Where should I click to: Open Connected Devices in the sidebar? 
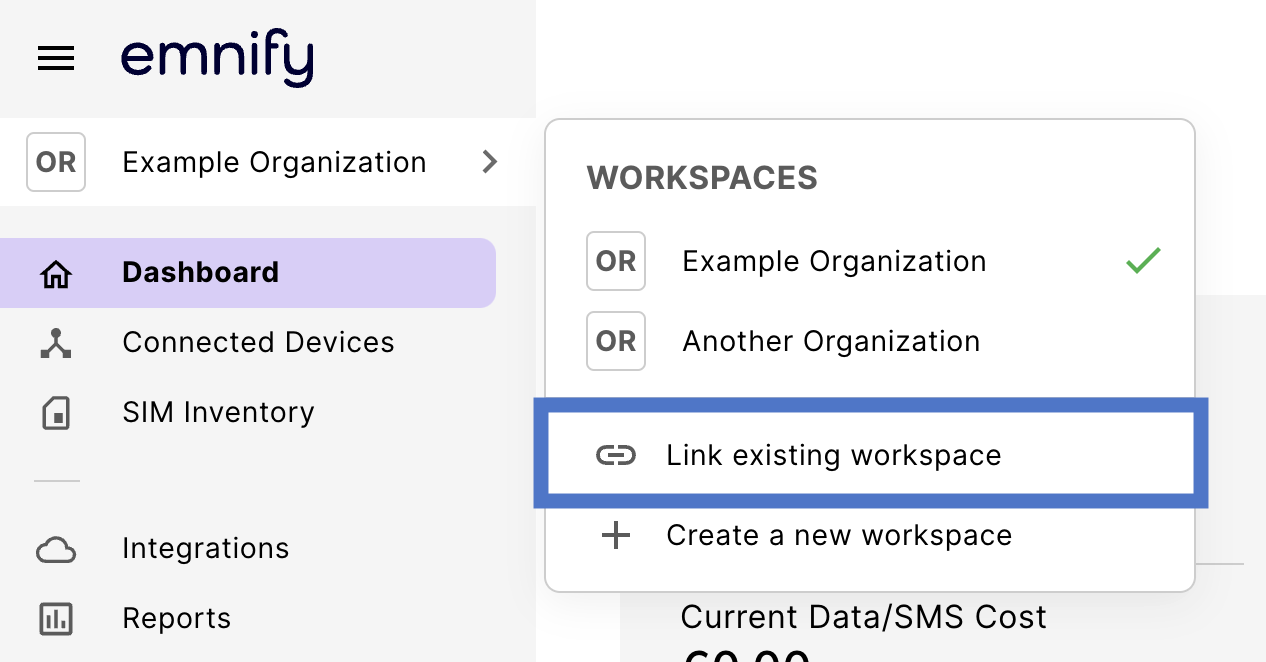point(258,343)
